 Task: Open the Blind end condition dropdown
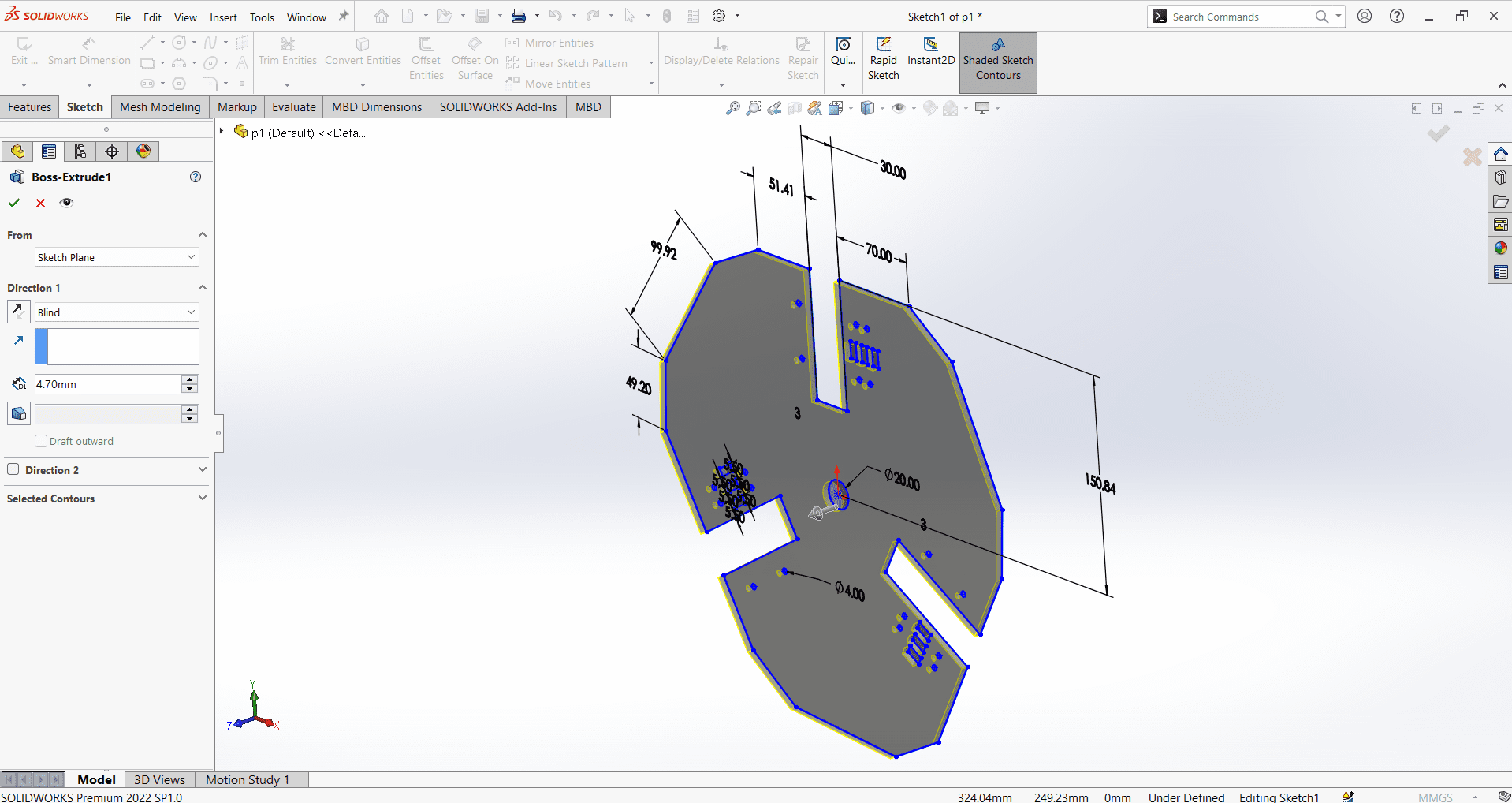point(117,312)
